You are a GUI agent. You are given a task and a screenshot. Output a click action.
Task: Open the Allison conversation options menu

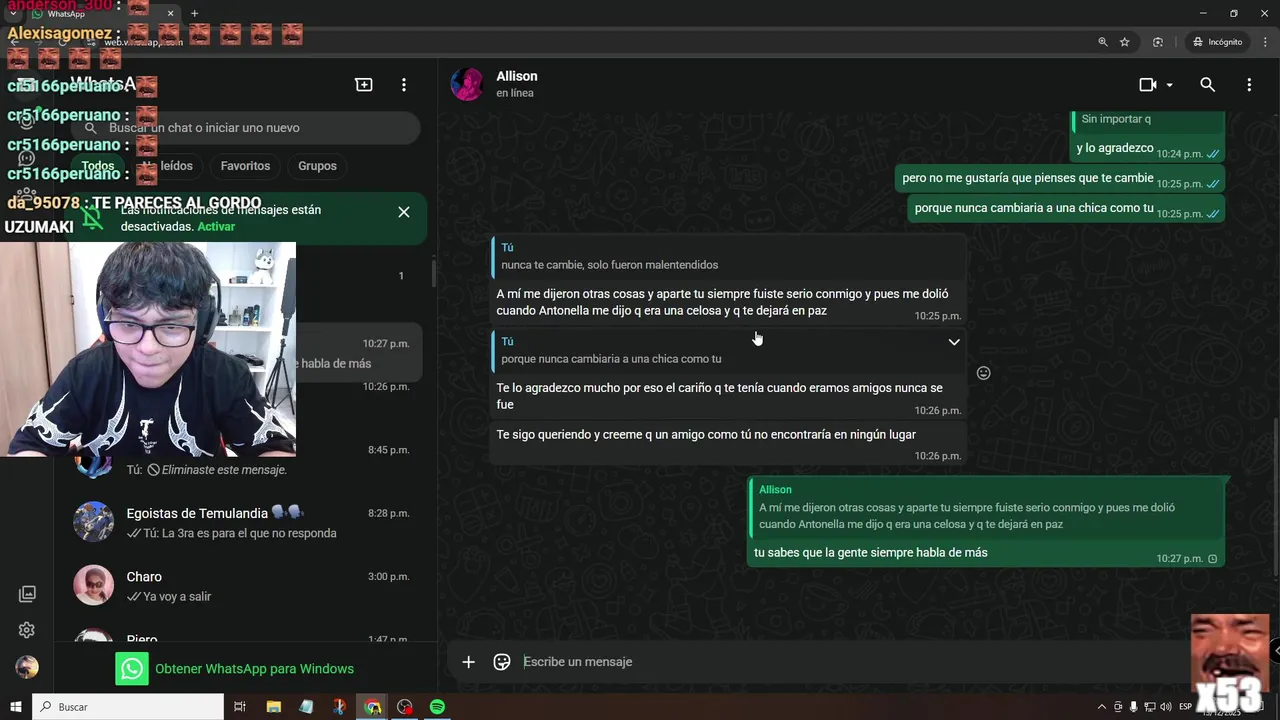[1249, 85]
